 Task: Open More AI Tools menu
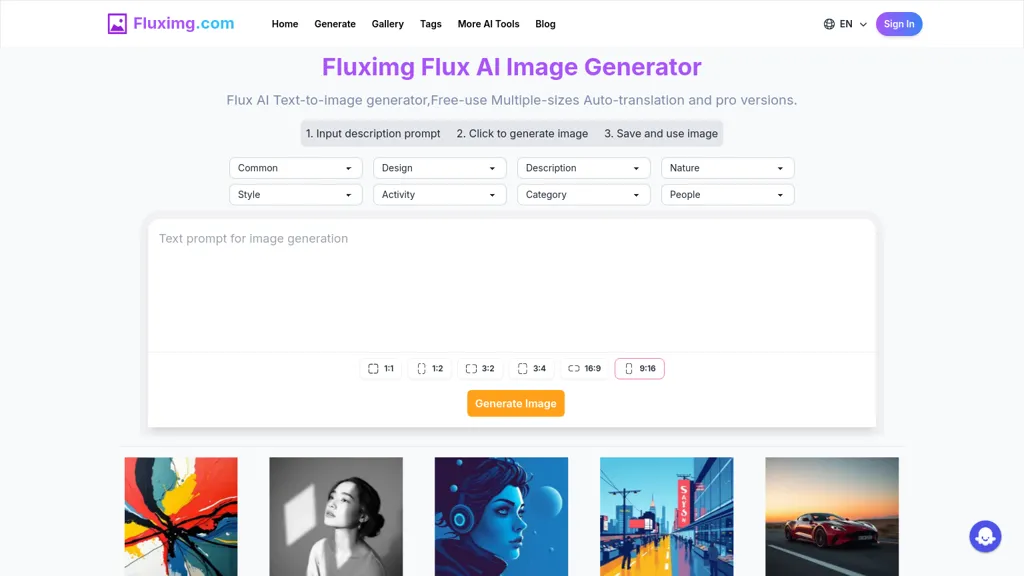tap(488, 24)
